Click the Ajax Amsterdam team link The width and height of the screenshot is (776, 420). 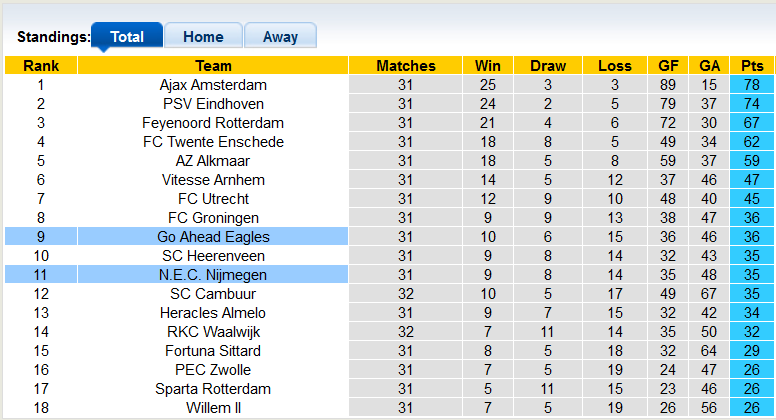point(213,85)
